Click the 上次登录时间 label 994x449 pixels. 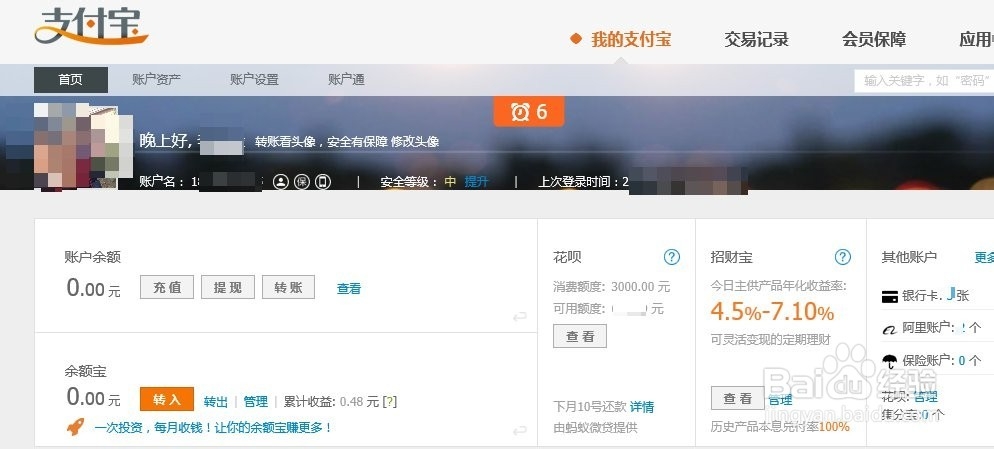[x=579, y=182]
